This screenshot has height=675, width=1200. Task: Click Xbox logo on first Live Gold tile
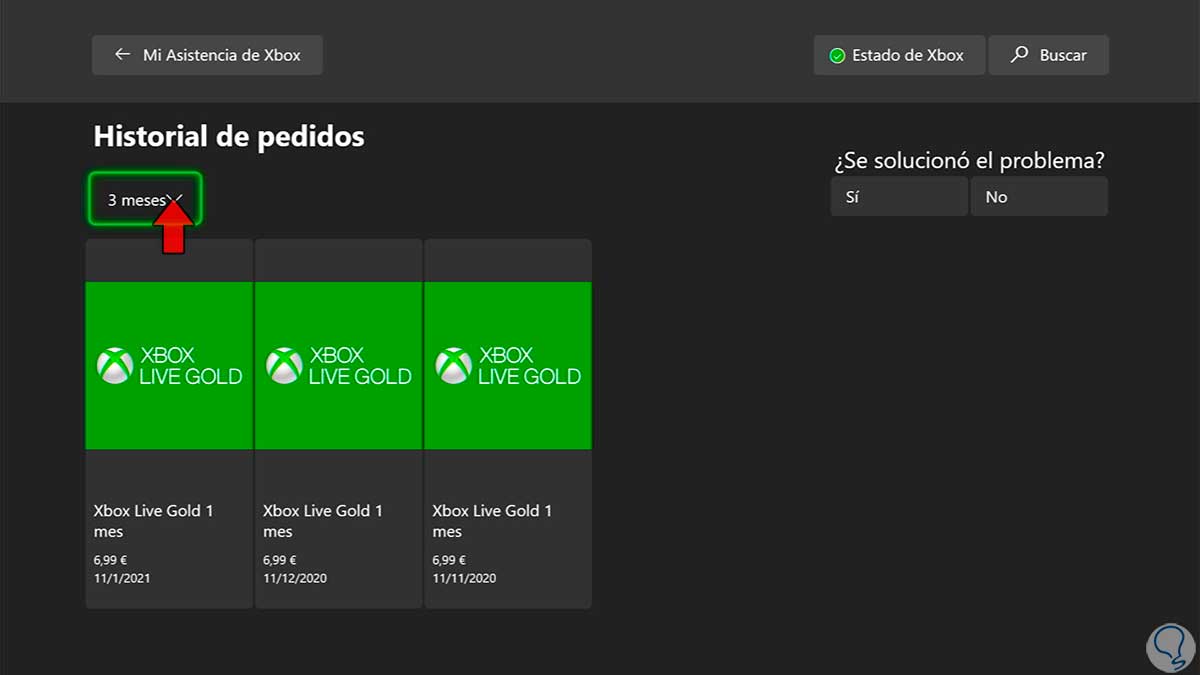click(x=114, y=366)
